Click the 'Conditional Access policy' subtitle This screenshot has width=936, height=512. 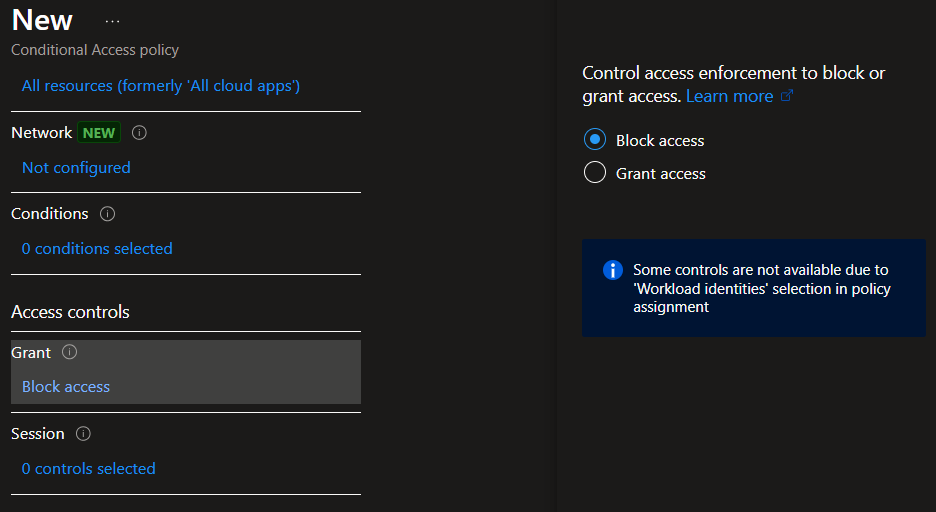point(95,50)
